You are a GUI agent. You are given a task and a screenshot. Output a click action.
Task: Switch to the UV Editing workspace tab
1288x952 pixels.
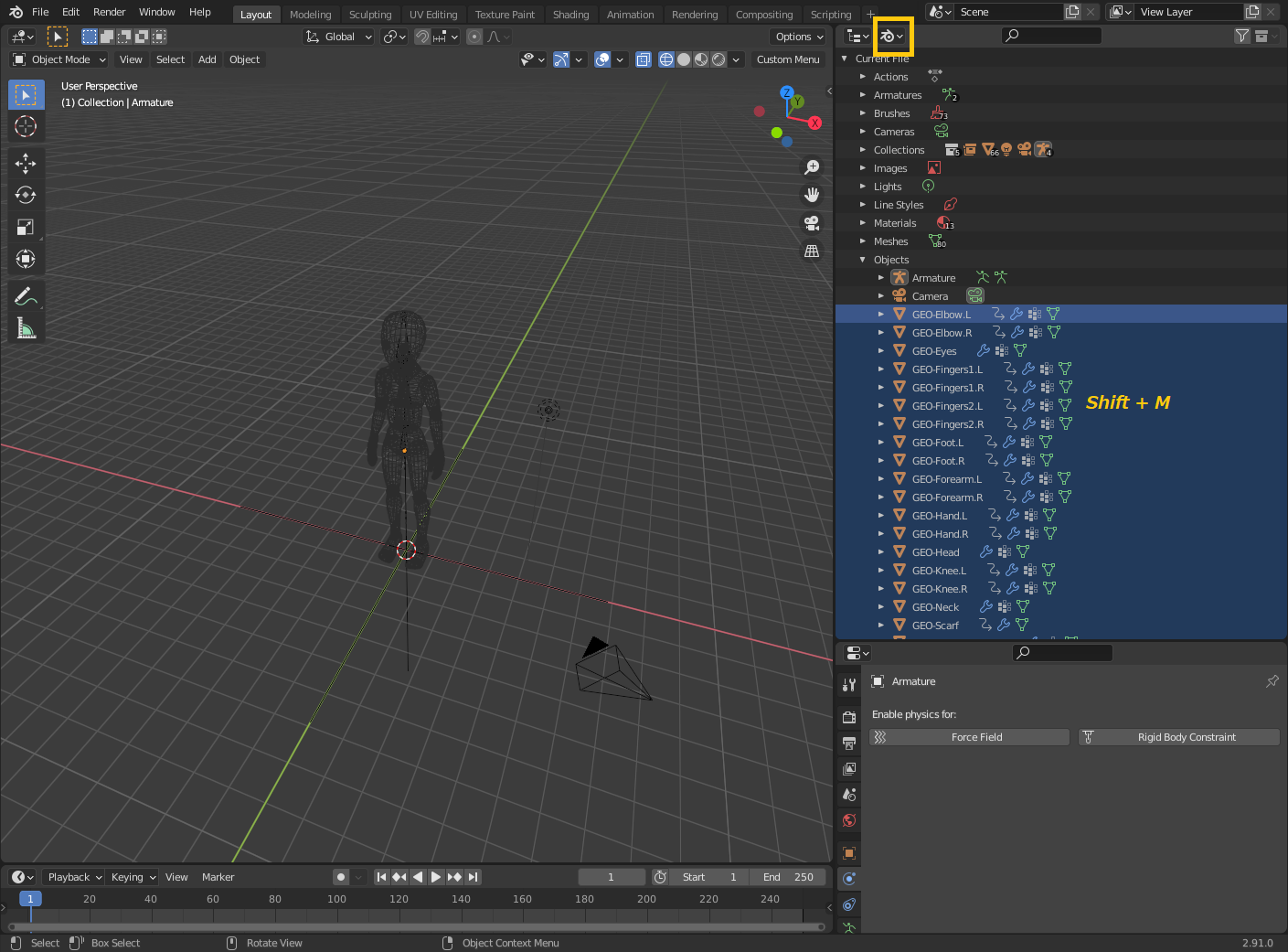click(x=433, y=15)
